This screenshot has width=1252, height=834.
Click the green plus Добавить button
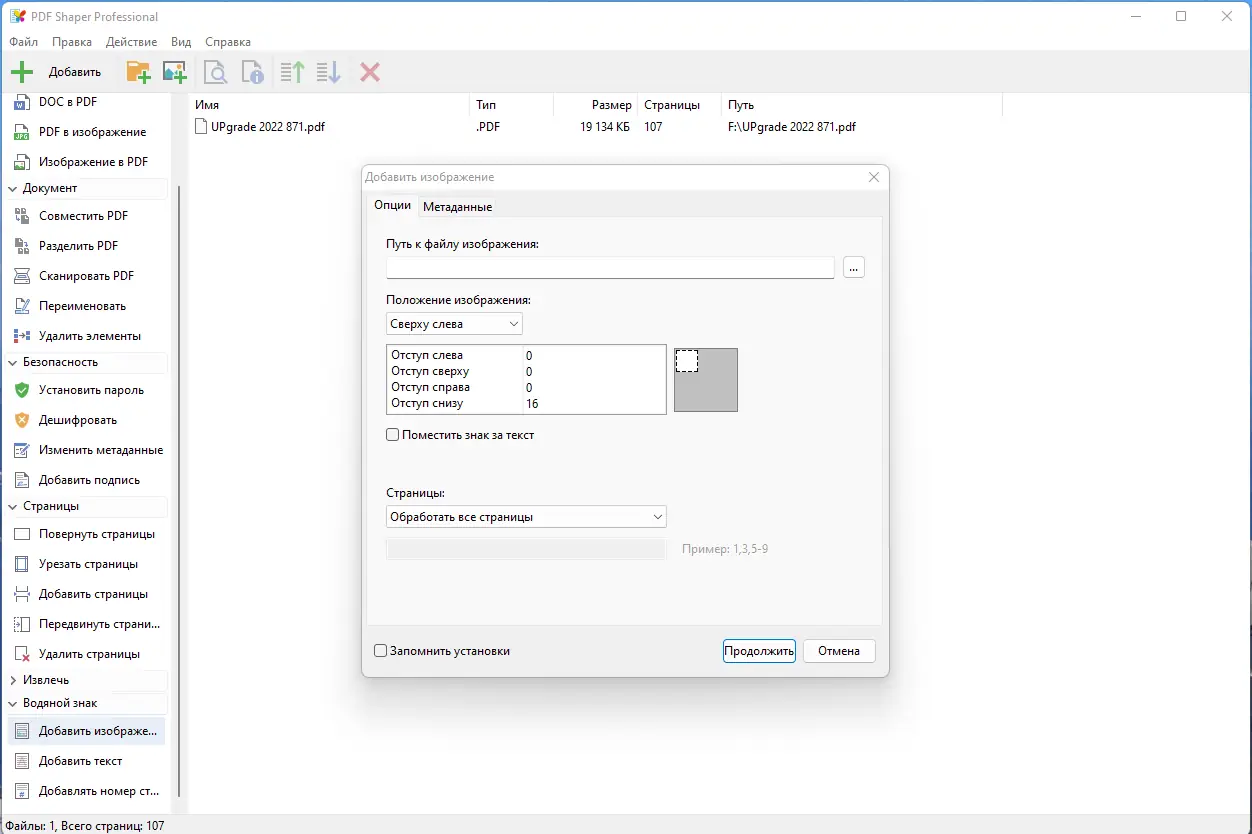[x=56, y=72]
